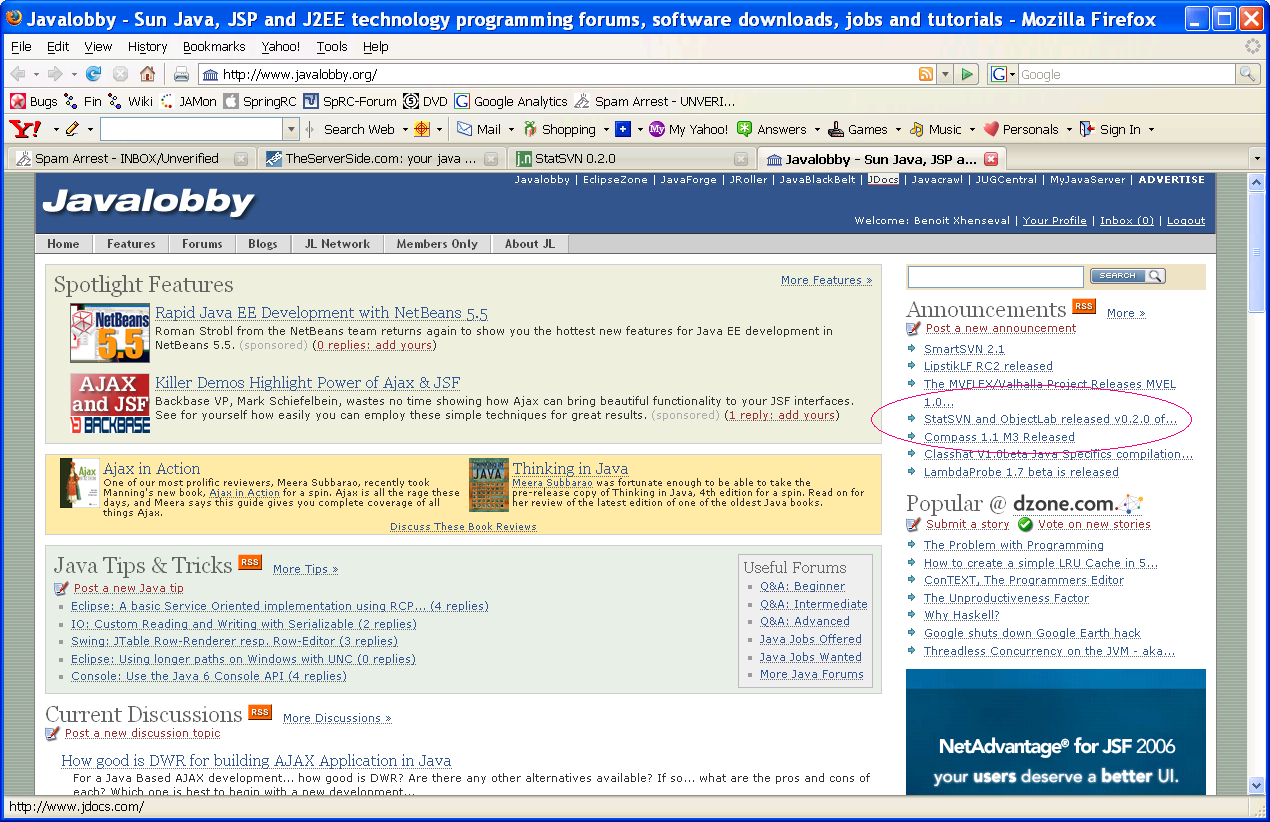Image resolution: width=1270 pixels, height=822 pixels.
Task: Click the Java Tips & Tricks RSS badge
Action: [250, 562]
